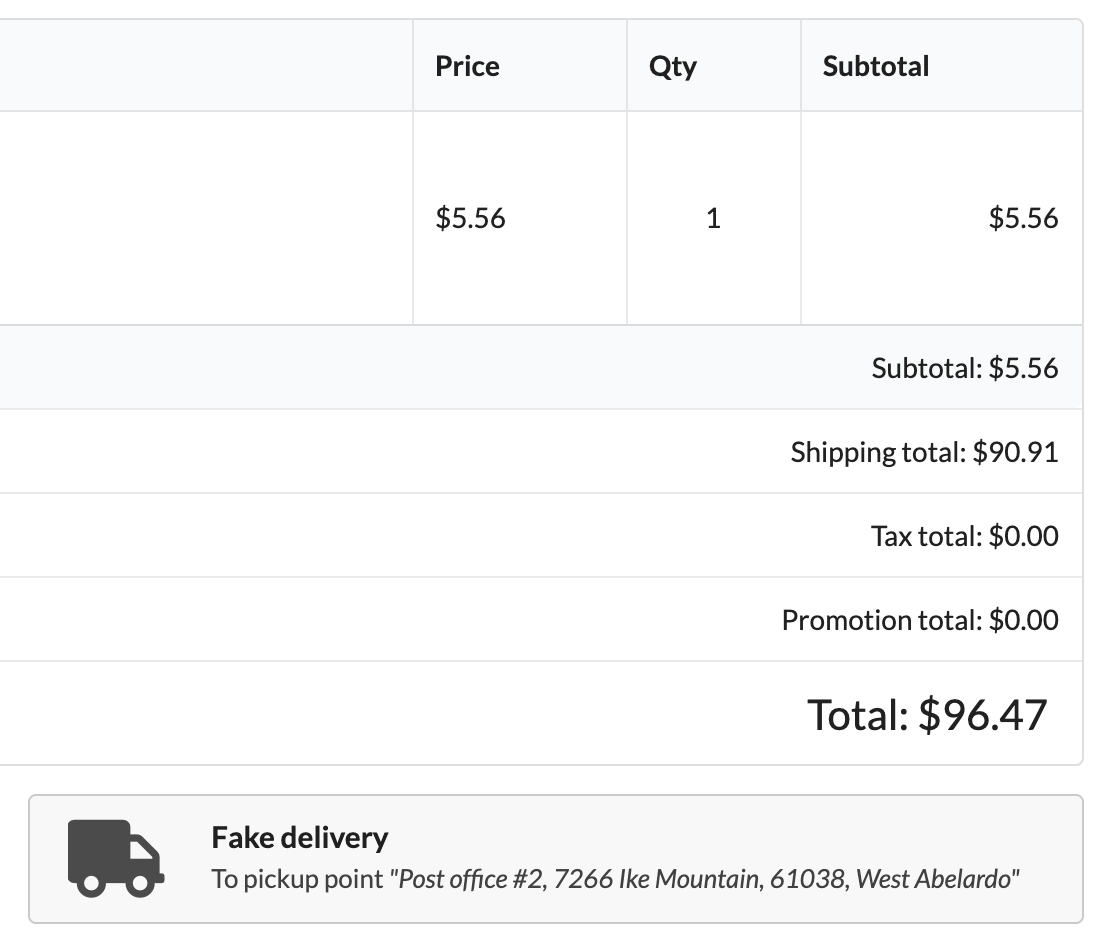1110x952 pixels.
Task: Click the Price column header
Action: point(467,66)
